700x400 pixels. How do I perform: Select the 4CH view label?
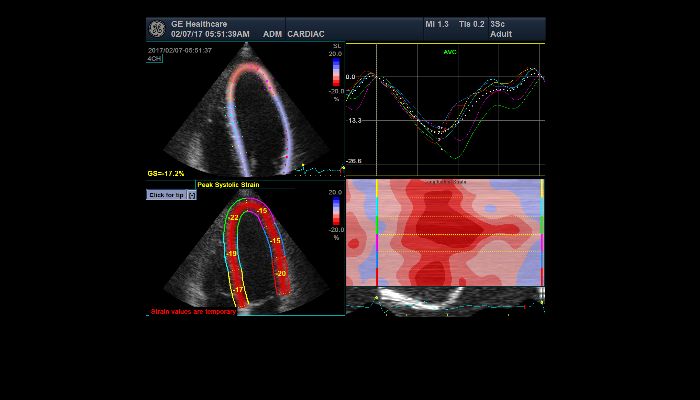pos(155,59)
